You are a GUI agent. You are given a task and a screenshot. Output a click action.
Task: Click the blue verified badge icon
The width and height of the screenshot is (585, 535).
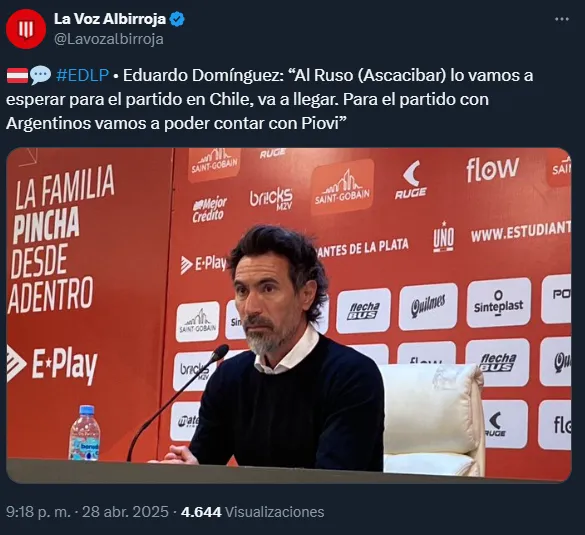click(177, 19)
